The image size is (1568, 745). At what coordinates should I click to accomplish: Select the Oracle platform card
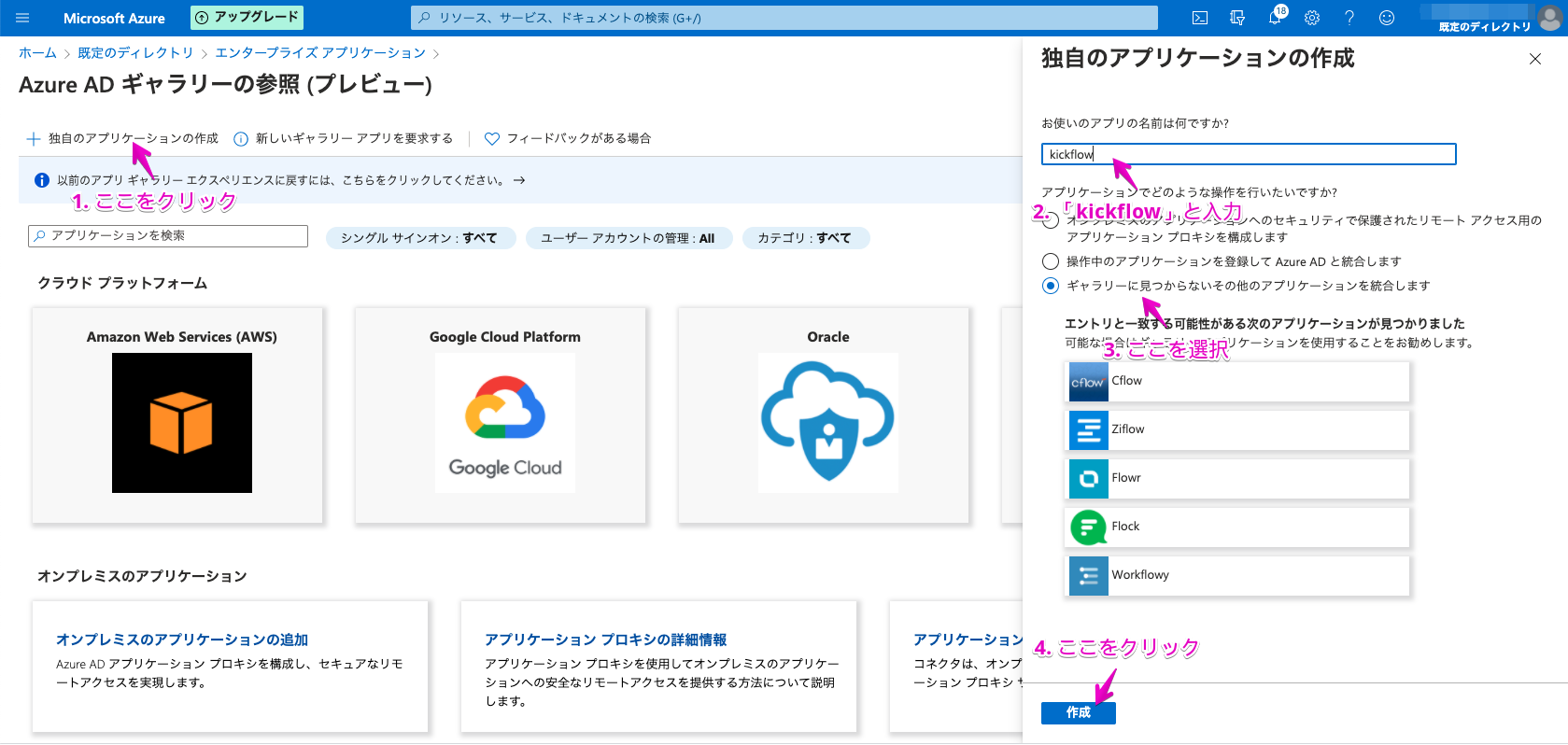point(824,415)
